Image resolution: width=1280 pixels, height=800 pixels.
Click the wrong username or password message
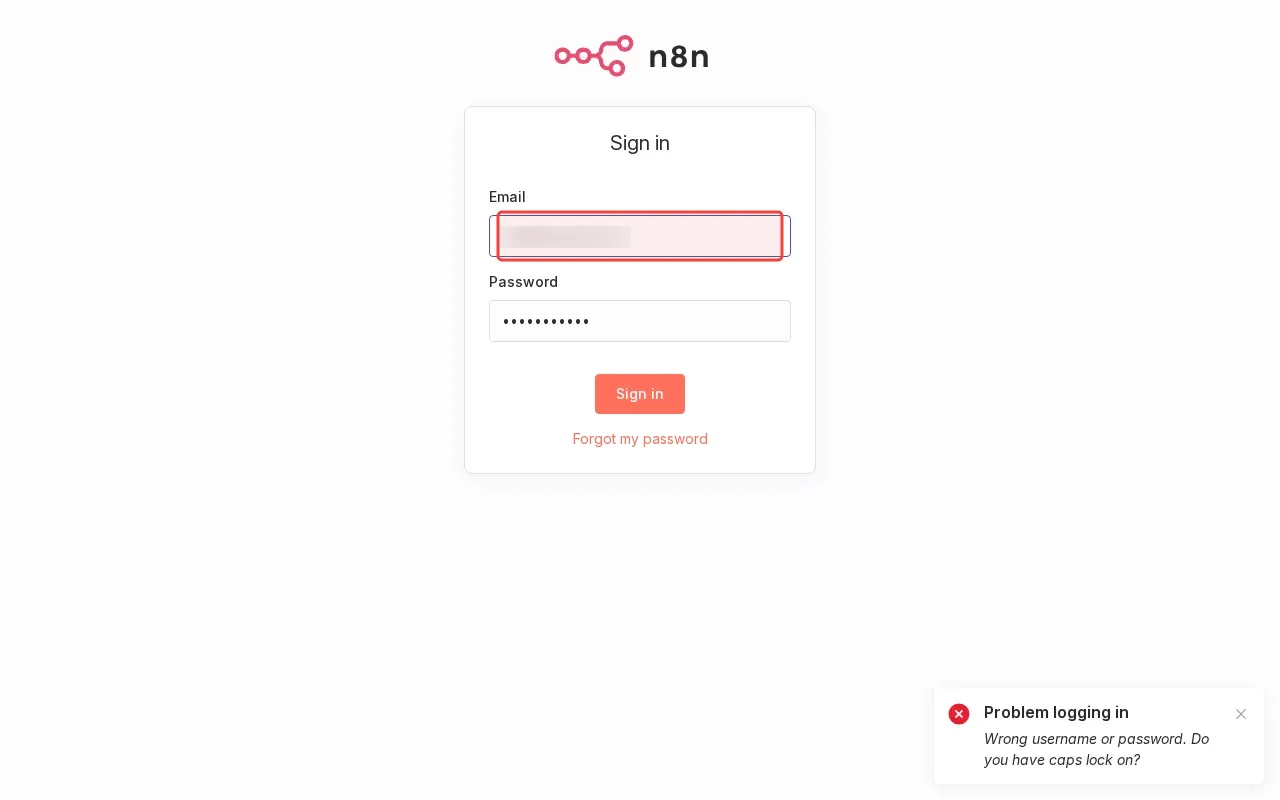point(1096,749)
